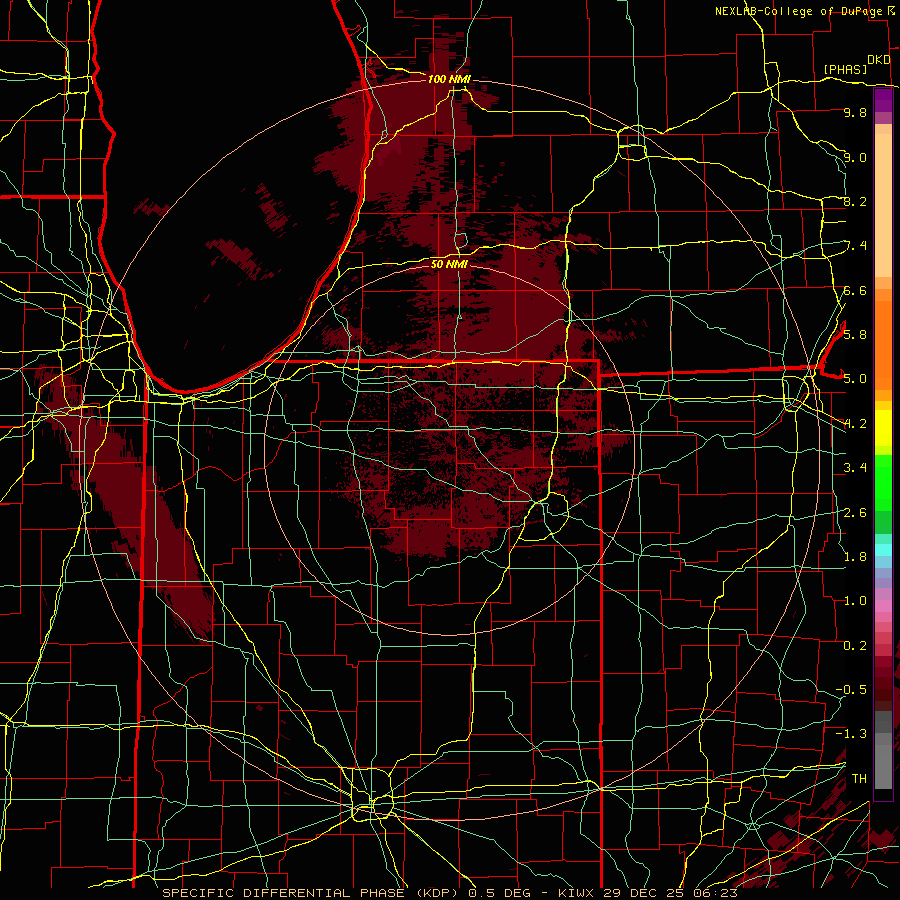Viewport: 900px width, 900px height.
Task: Click the -1.3 value on the scale
Action: pos(851,734)
